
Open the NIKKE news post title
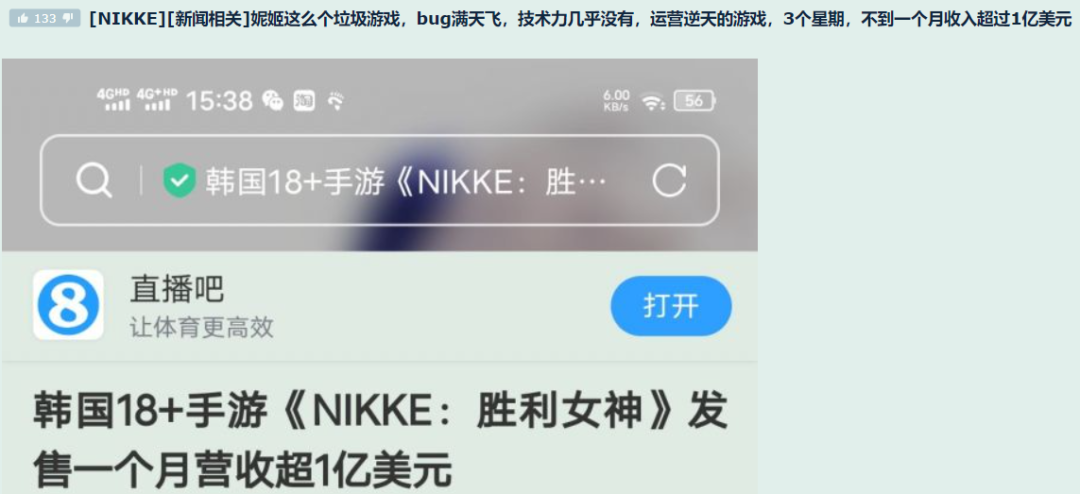580,19
